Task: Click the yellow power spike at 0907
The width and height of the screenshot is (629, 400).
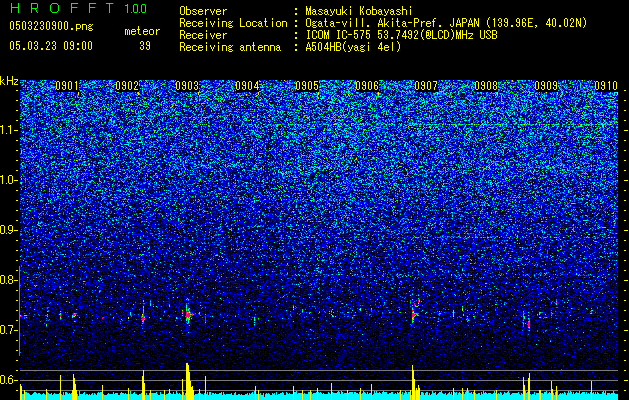Action: point(413,382)
